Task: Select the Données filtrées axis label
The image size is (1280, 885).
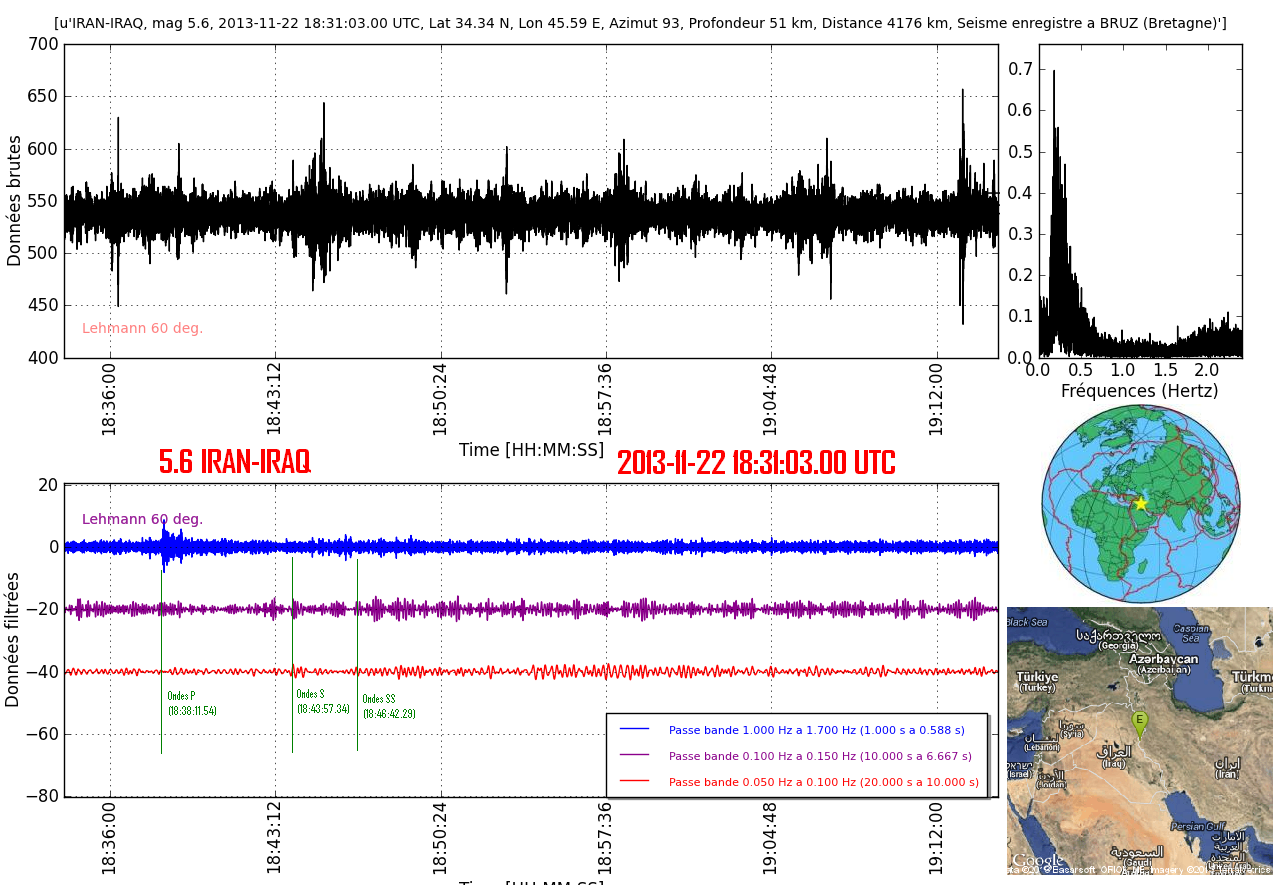Action: [x=13, y=640]
